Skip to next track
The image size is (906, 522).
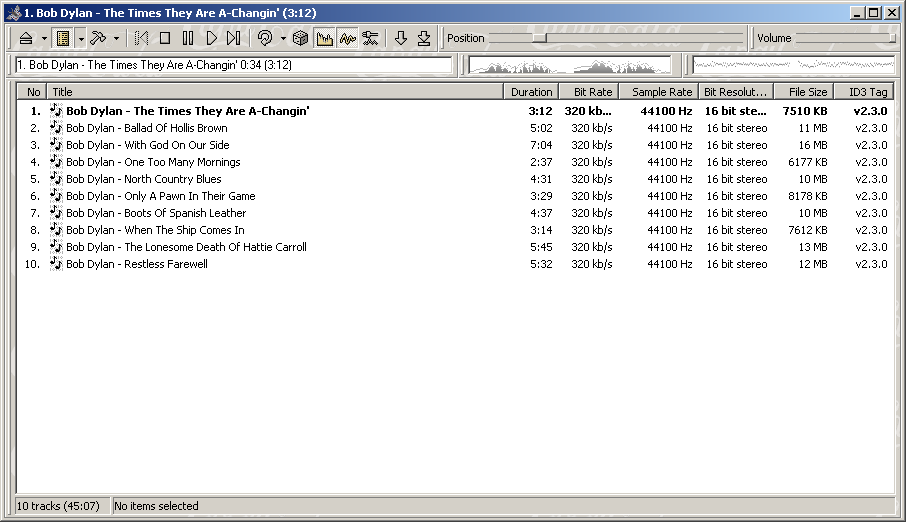pyautogui.click(x=234, y=38)
